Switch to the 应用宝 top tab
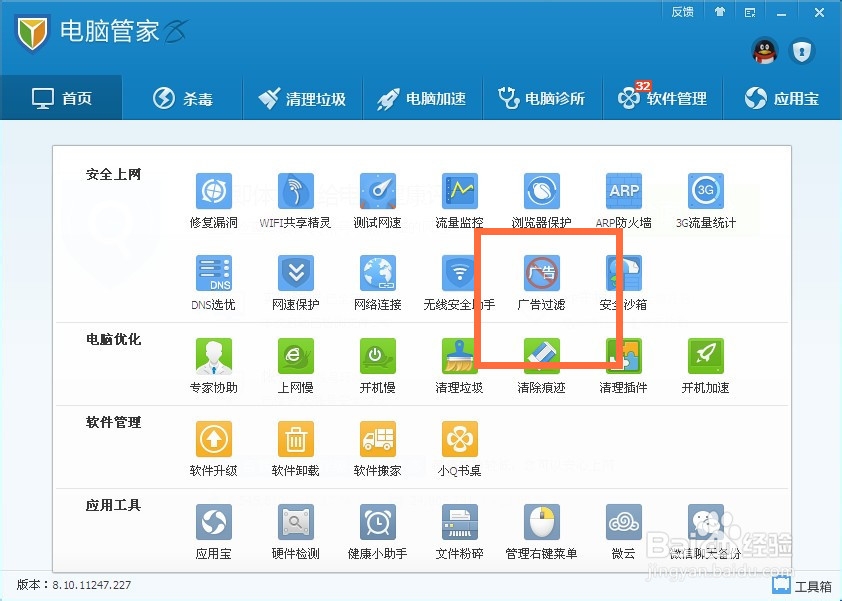 [782, 98]
